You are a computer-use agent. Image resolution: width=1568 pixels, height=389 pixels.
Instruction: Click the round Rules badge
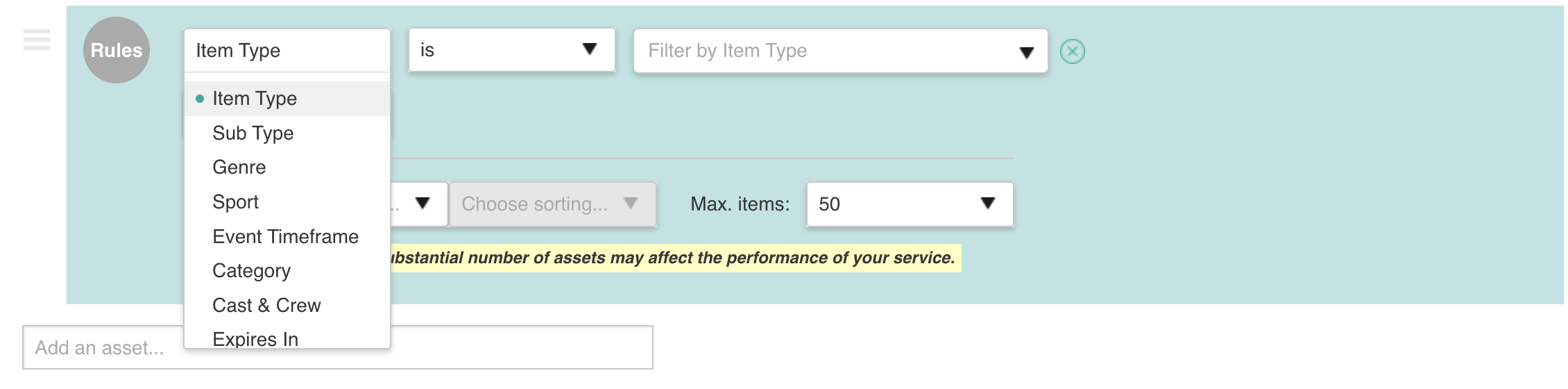coord(117,50)
